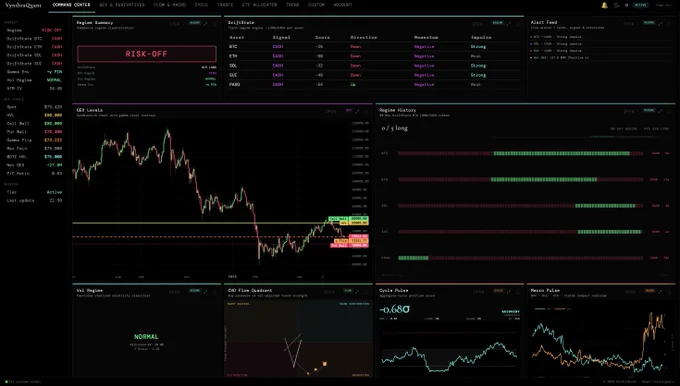Expand the Macro Pulse panel with arrow icon
680x386 pixels.
[x=660, y=291]
